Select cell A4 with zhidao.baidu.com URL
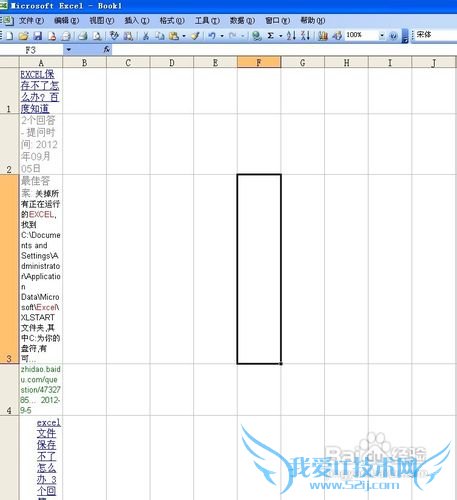Image resolution: width=457 pixels, height=500 pixels. click(x=41, y=390)
